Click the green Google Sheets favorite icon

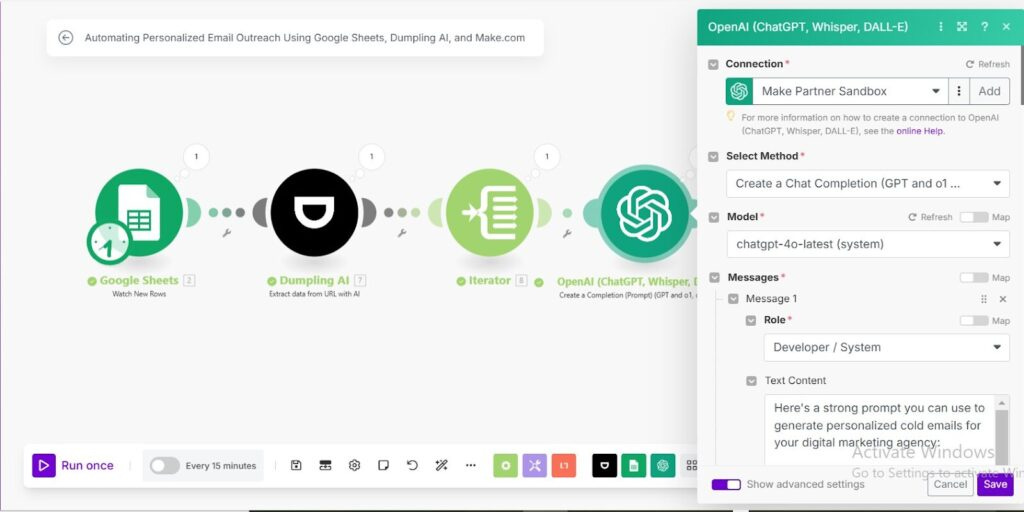click(633, 466)
